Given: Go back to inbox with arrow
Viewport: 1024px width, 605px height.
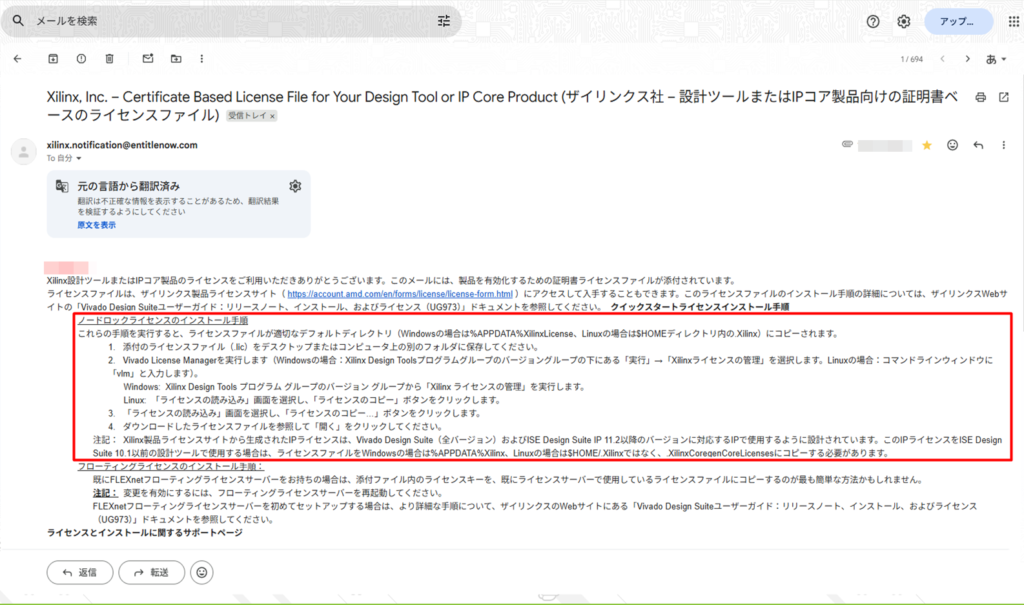Looking at the screenshot, I should point(18,59).
